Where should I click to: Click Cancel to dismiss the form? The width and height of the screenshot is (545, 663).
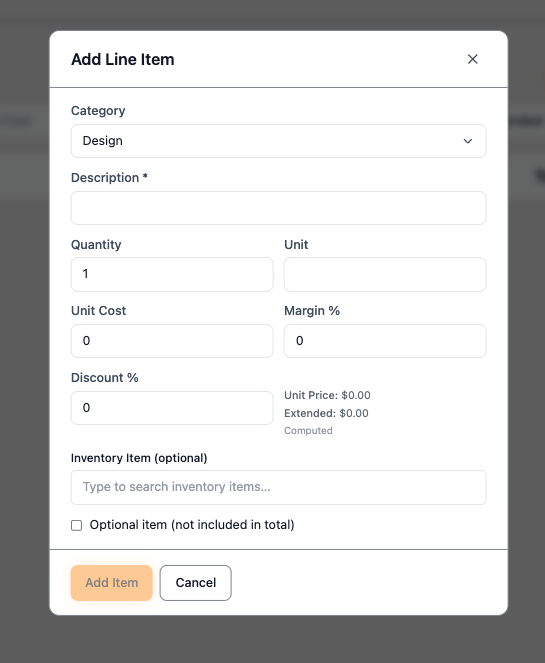tap(195, 583)
